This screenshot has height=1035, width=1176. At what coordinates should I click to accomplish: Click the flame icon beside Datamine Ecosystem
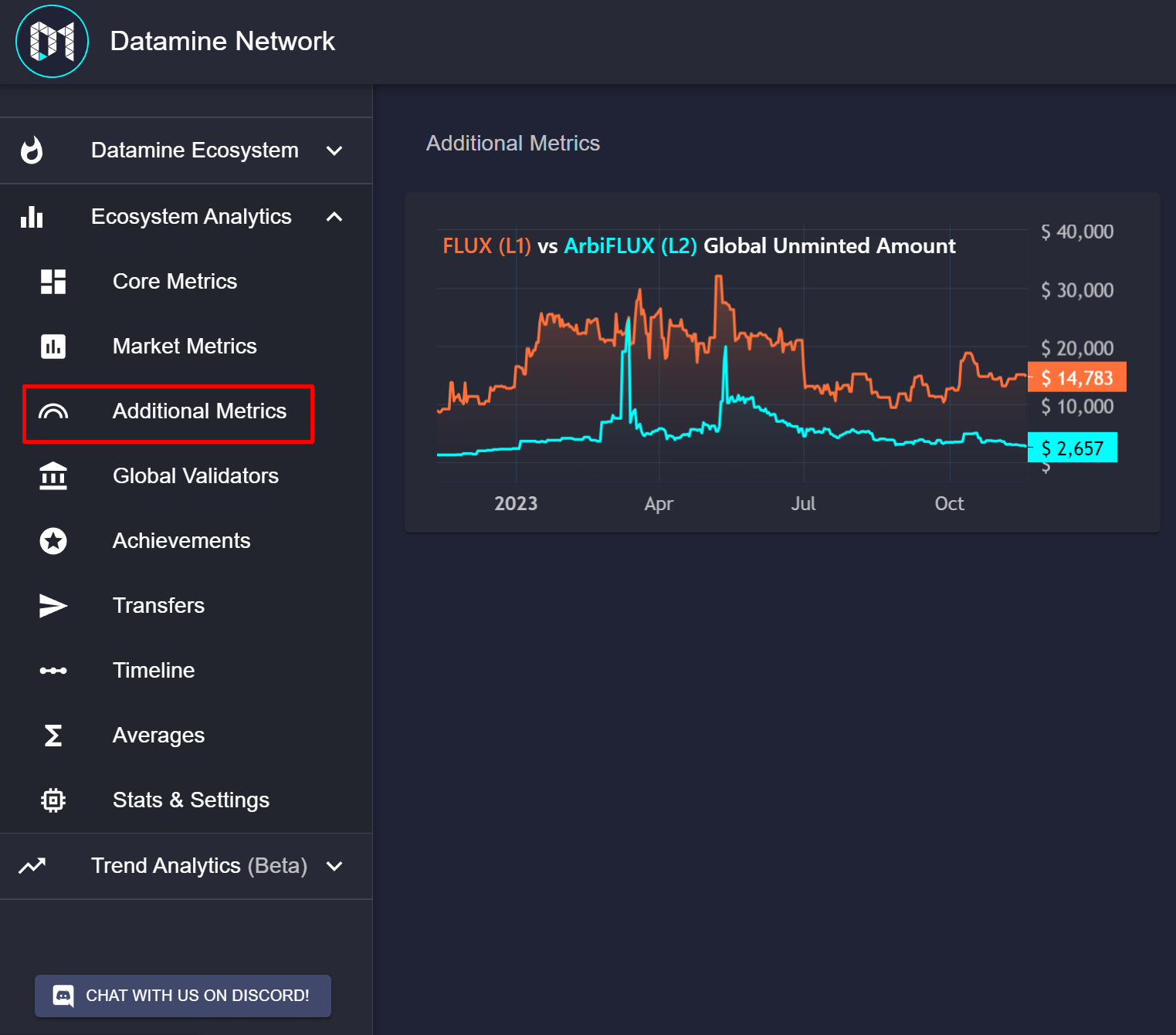pos(32,151)
